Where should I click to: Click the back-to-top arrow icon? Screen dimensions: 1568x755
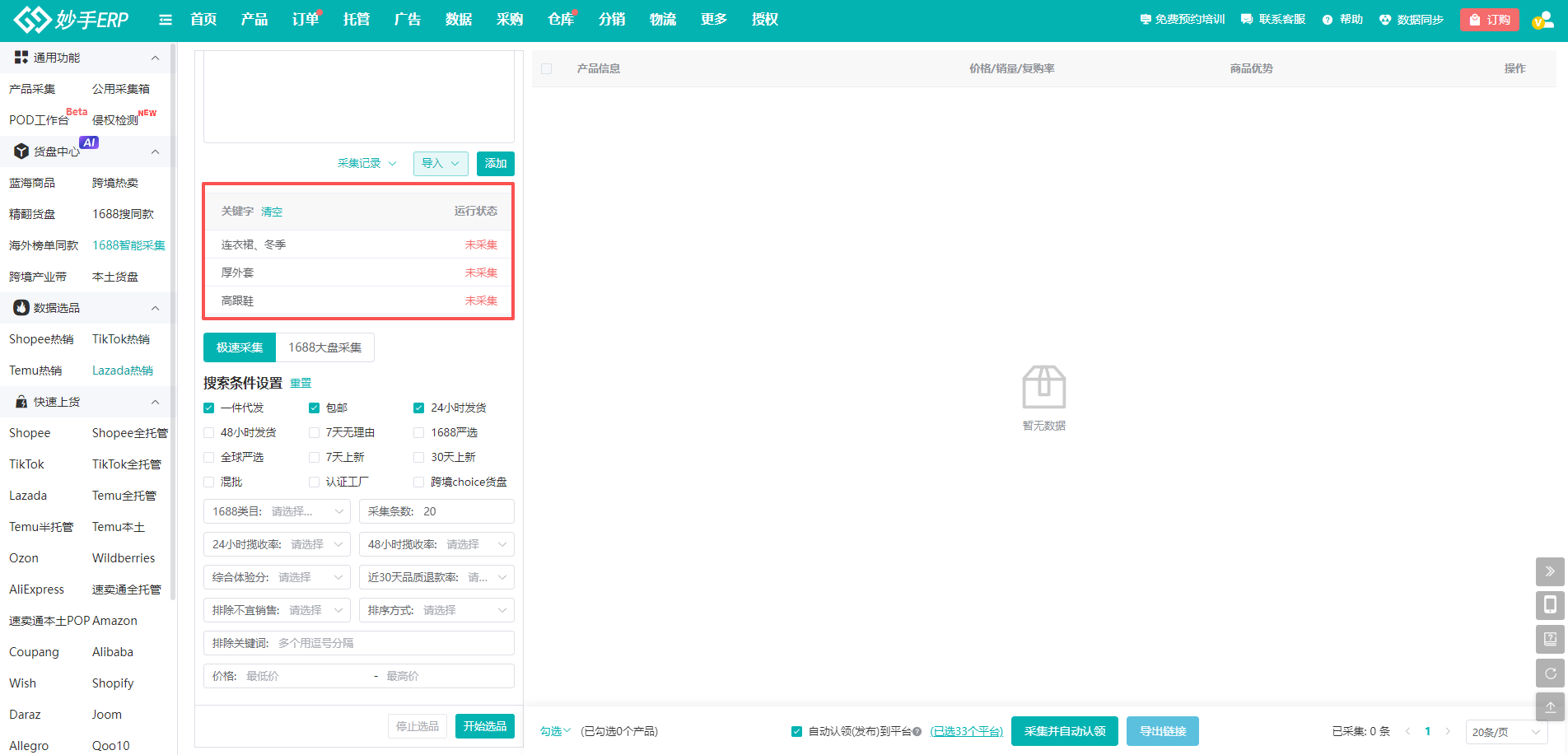(x=1549, y=707)
